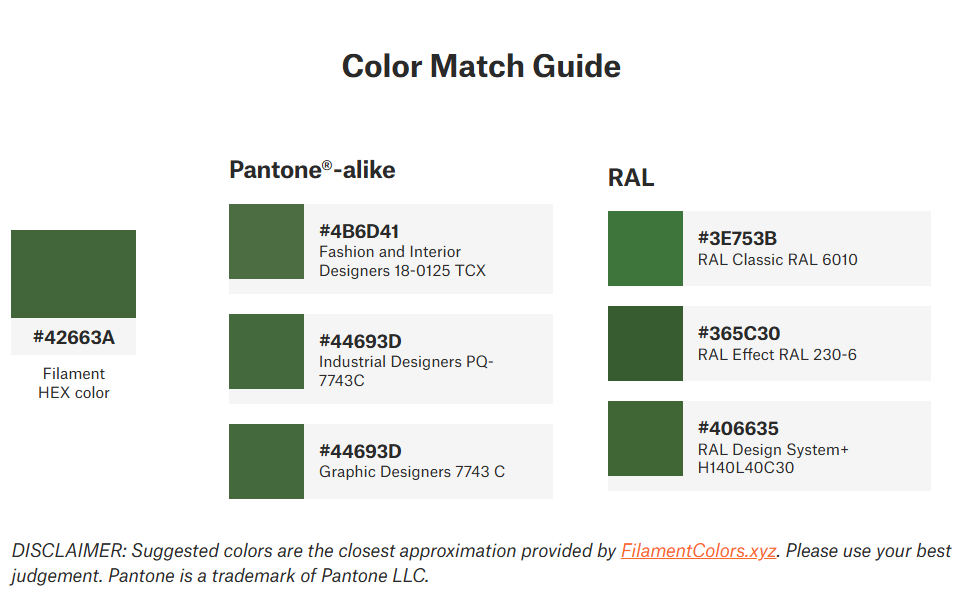Viewport: 972px width, 608px height.
Task: Select the RAL Classic 6010 color swatch
Action: tap(645, 249)
